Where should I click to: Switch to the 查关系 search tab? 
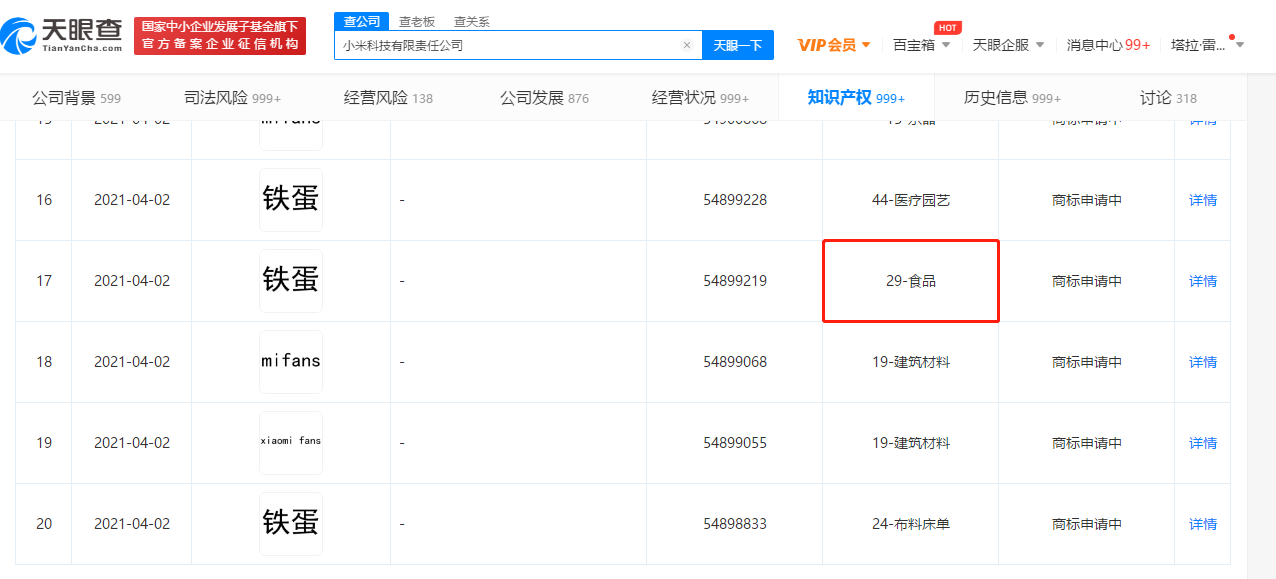click(x=472, y=21)
